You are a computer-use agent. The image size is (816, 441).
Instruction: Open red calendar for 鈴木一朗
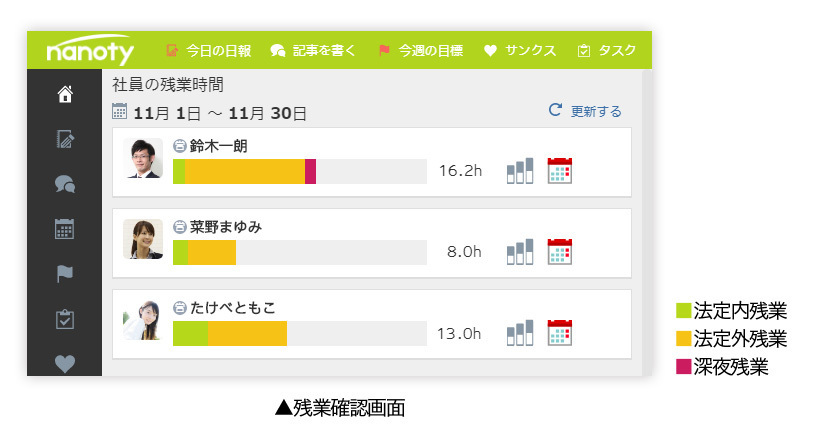(x=560, y=171)
